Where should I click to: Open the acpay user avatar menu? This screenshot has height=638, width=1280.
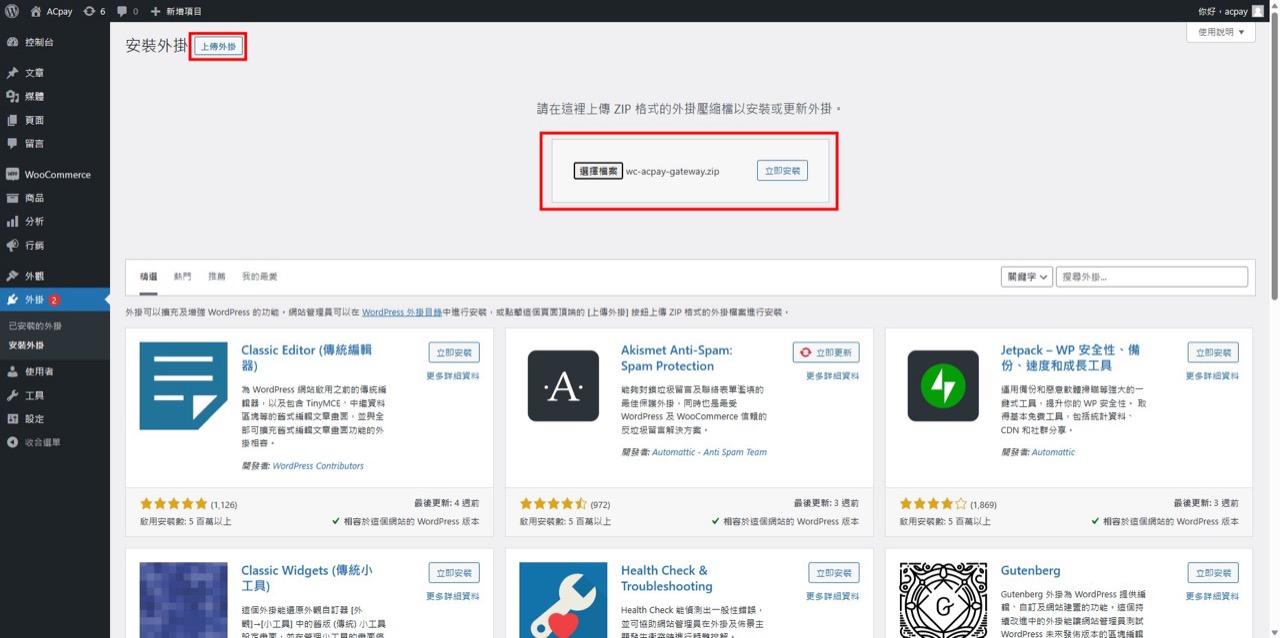[1258, 11]
